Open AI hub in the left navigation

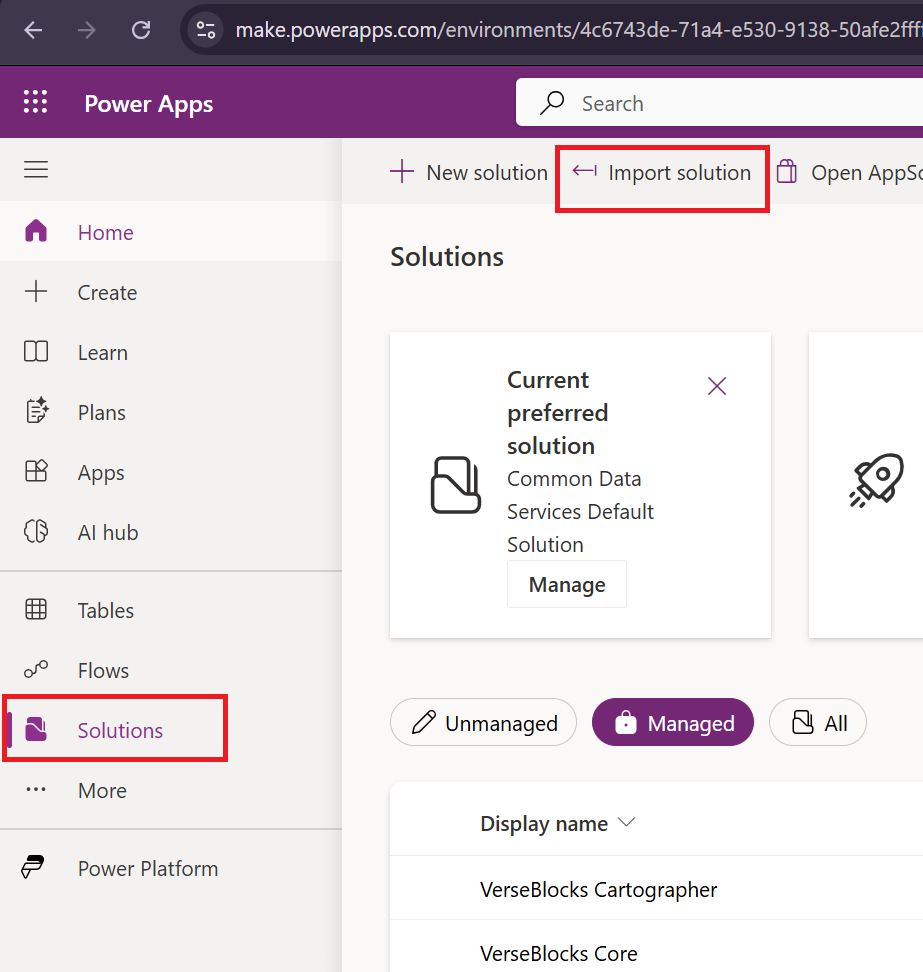[171, 532]
